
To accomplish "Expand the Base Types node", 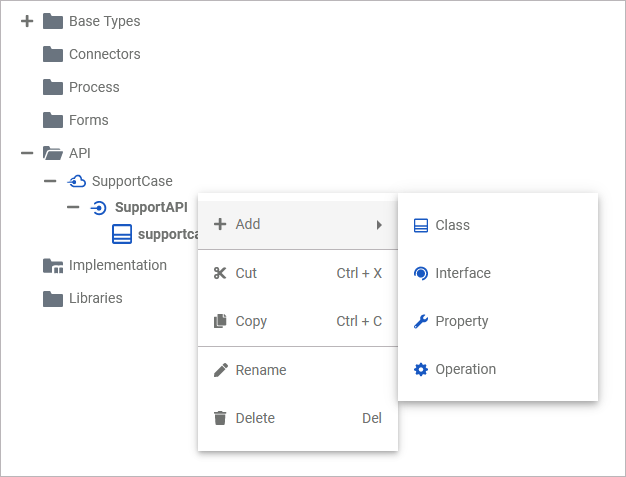I will (27, 21).
